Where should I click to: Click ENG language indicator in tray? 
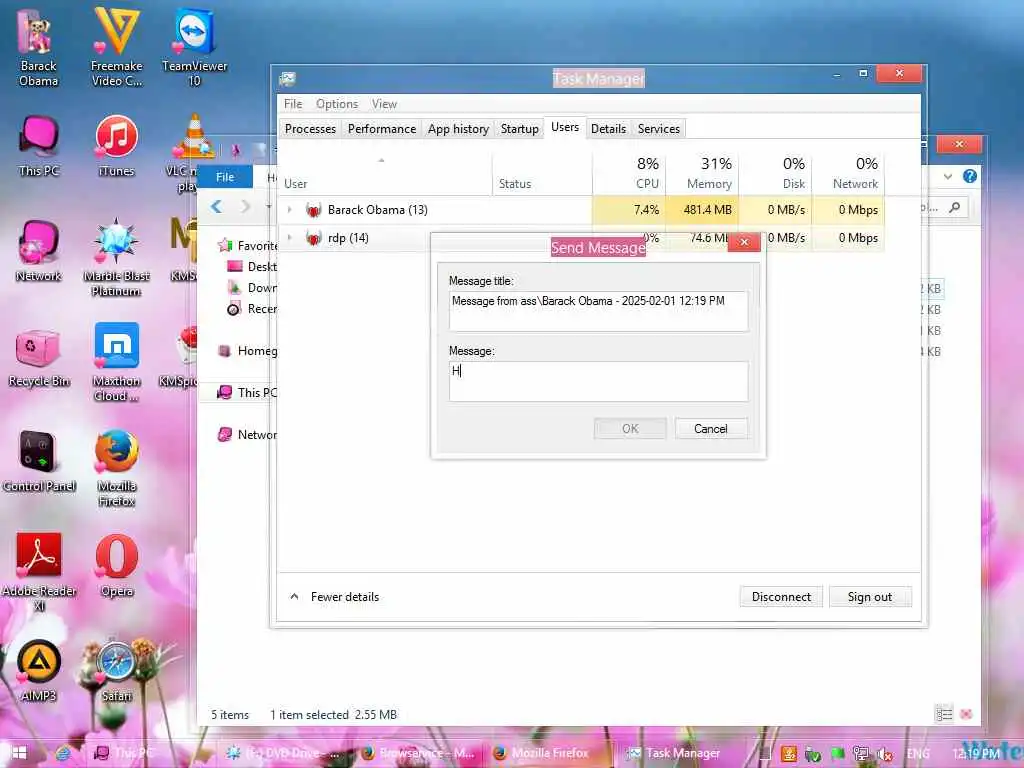coord(918,754)
